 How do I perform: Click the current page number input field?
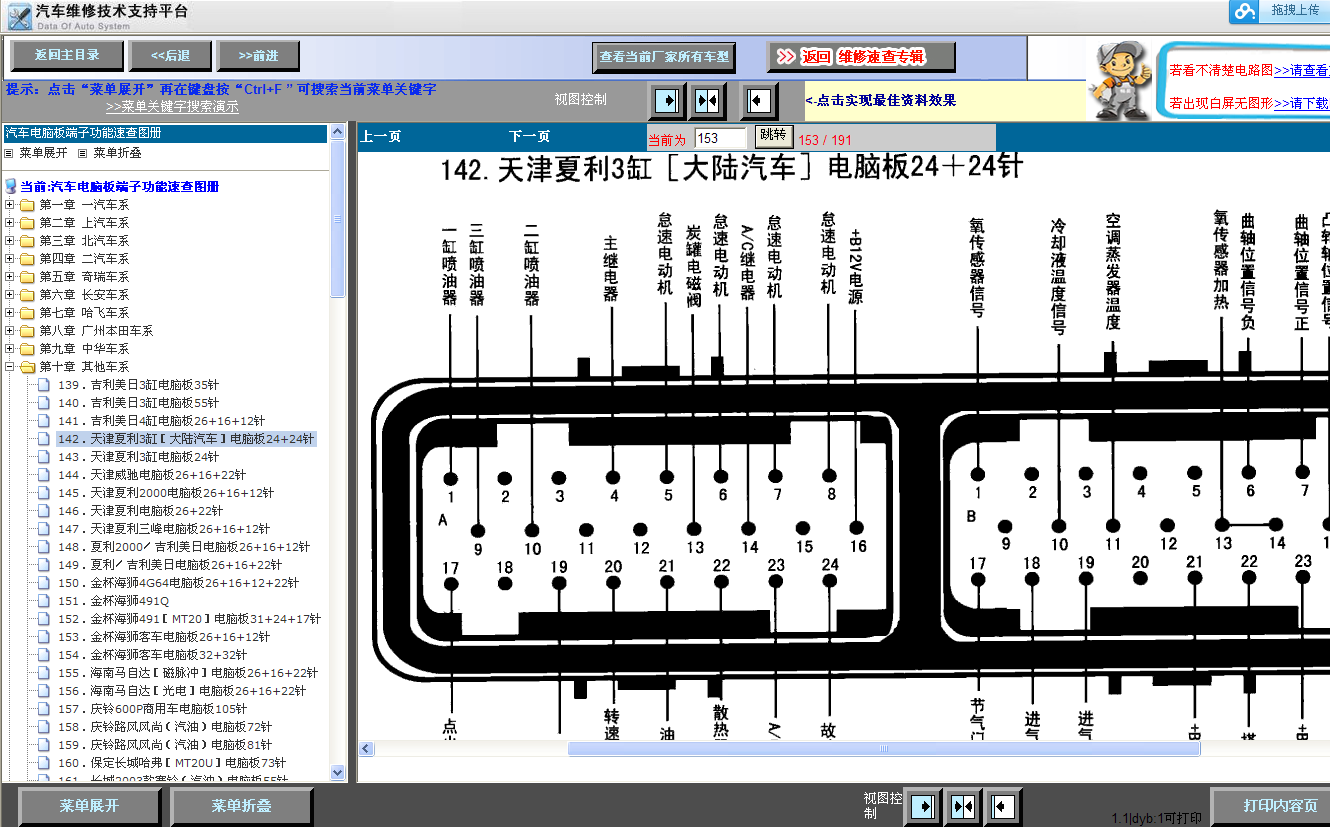pyautogui.click(x=720, y=138)
